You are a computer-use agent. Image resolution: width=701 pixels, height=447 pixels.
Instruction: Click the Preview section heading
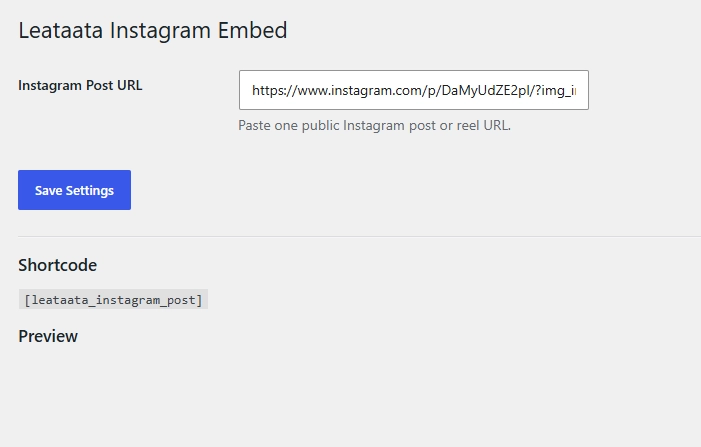(48, 336)
